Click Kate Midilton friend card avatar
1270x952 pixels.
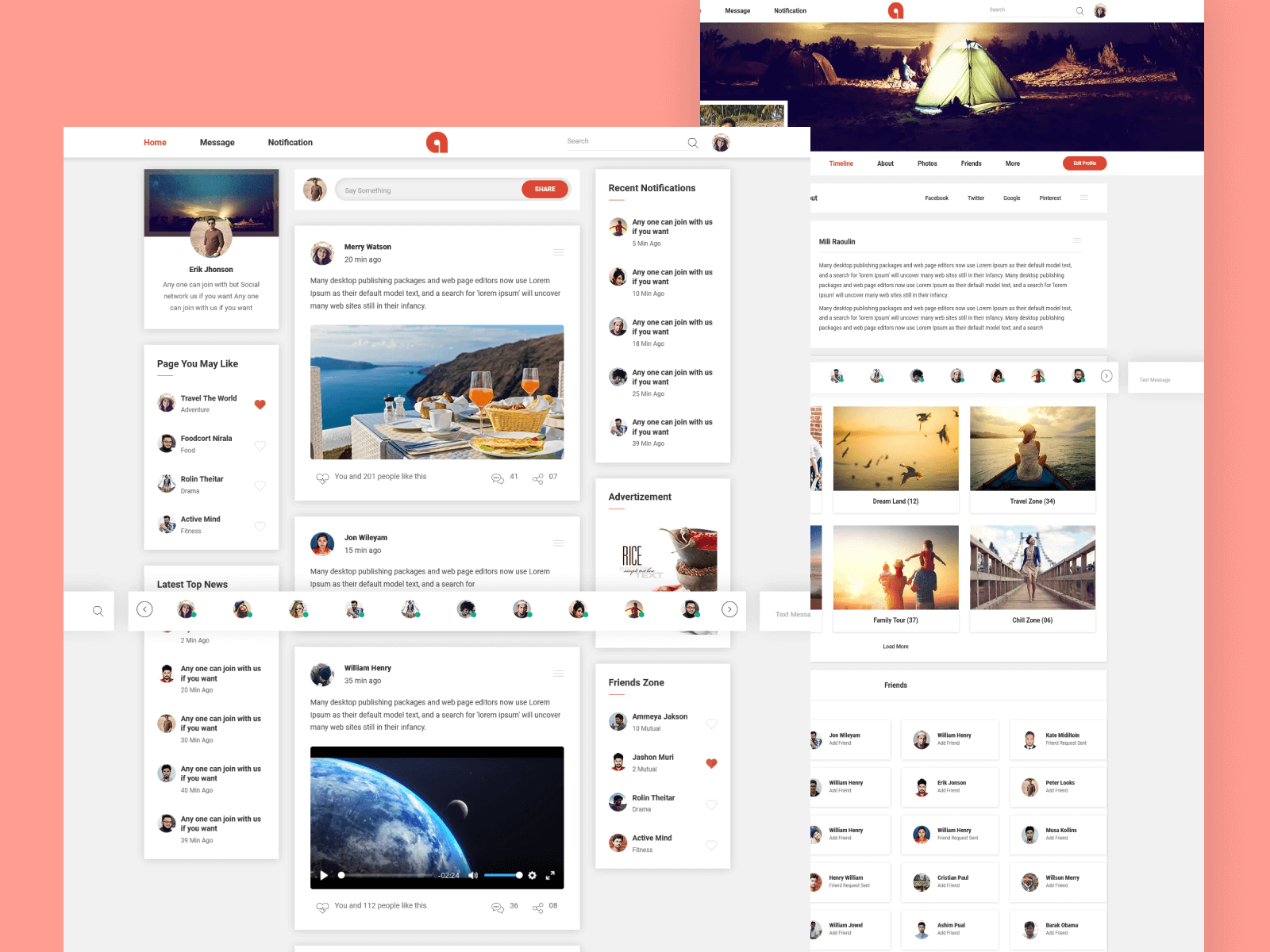coord(1029,740)
